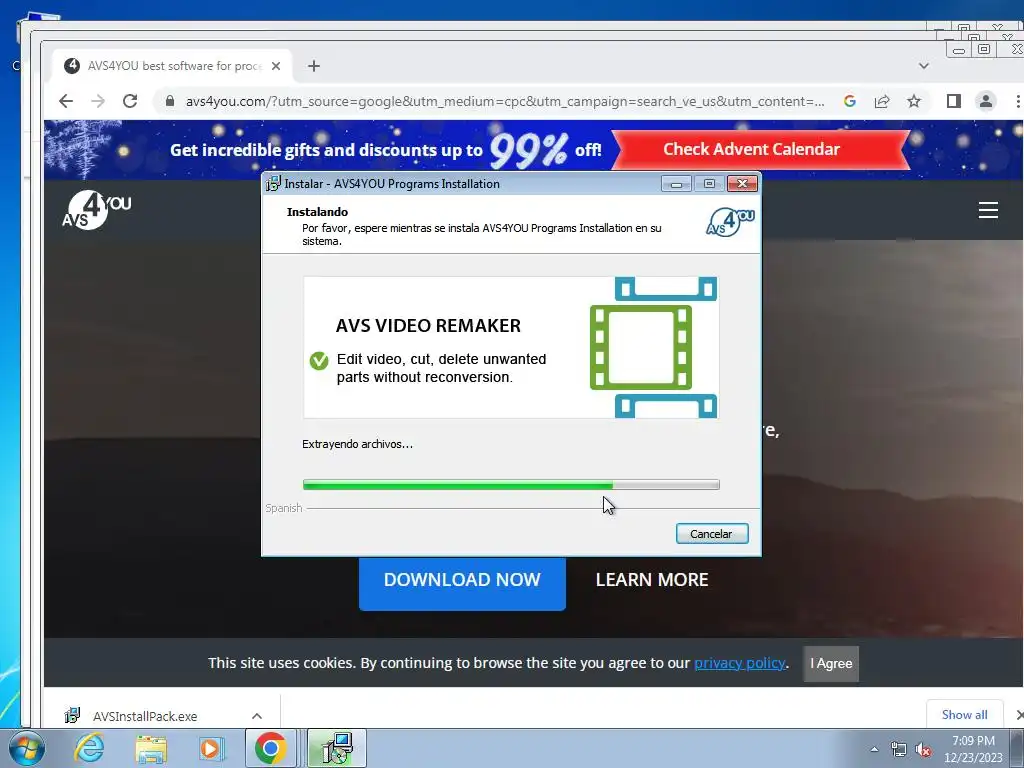Go forward in Chrome
This screenshot has width=1024, height=768.
(97, 101)
